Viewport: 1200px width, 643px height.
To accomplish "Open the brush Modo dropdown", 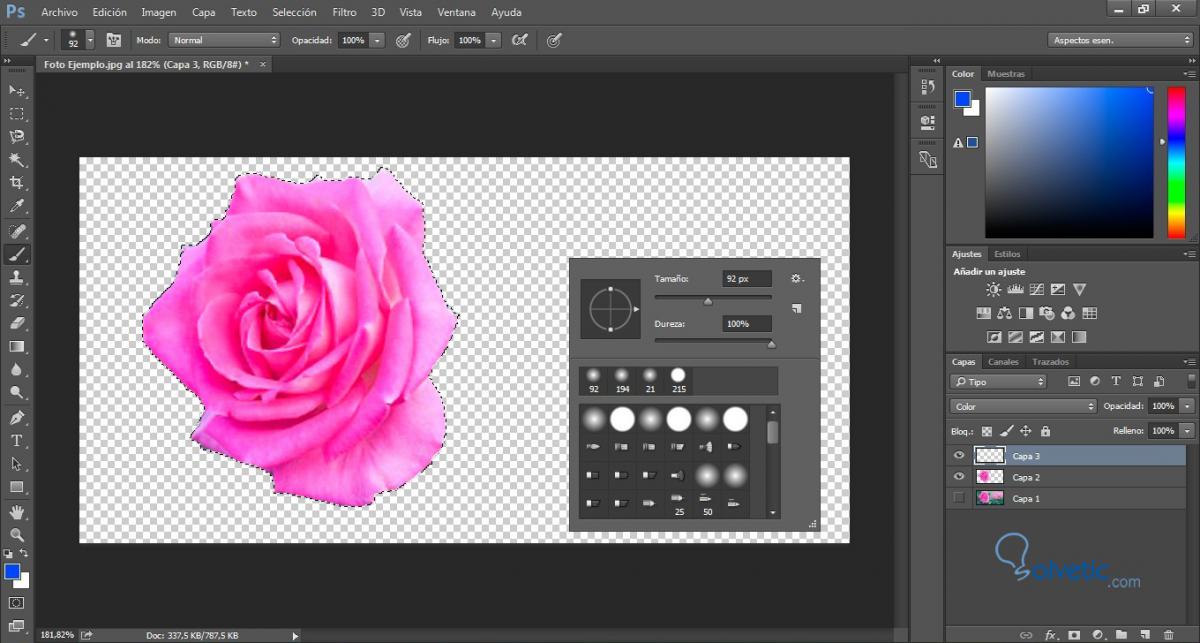I will tap(223, 40).
